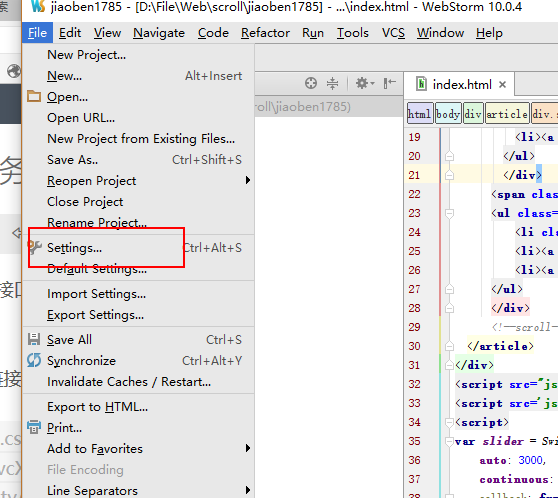Choose New Project from Existing Files...
Viewport: 558px width, 498px height.
tap(138, 139)
